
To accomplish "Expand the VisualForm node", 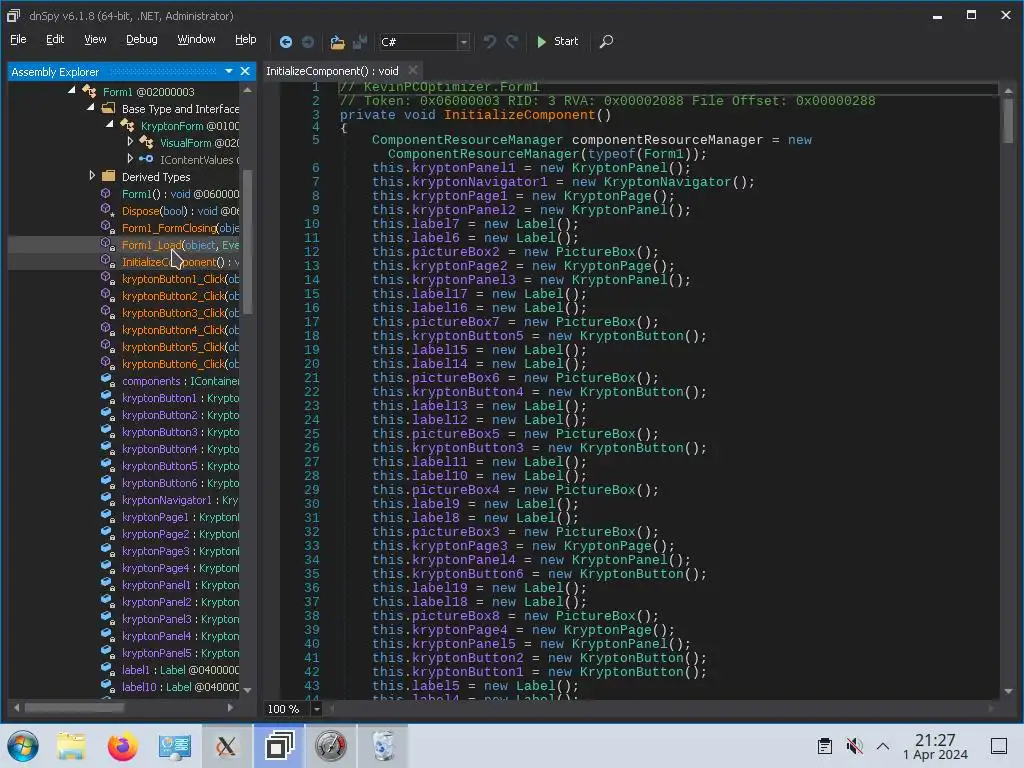I will point(130,141).
